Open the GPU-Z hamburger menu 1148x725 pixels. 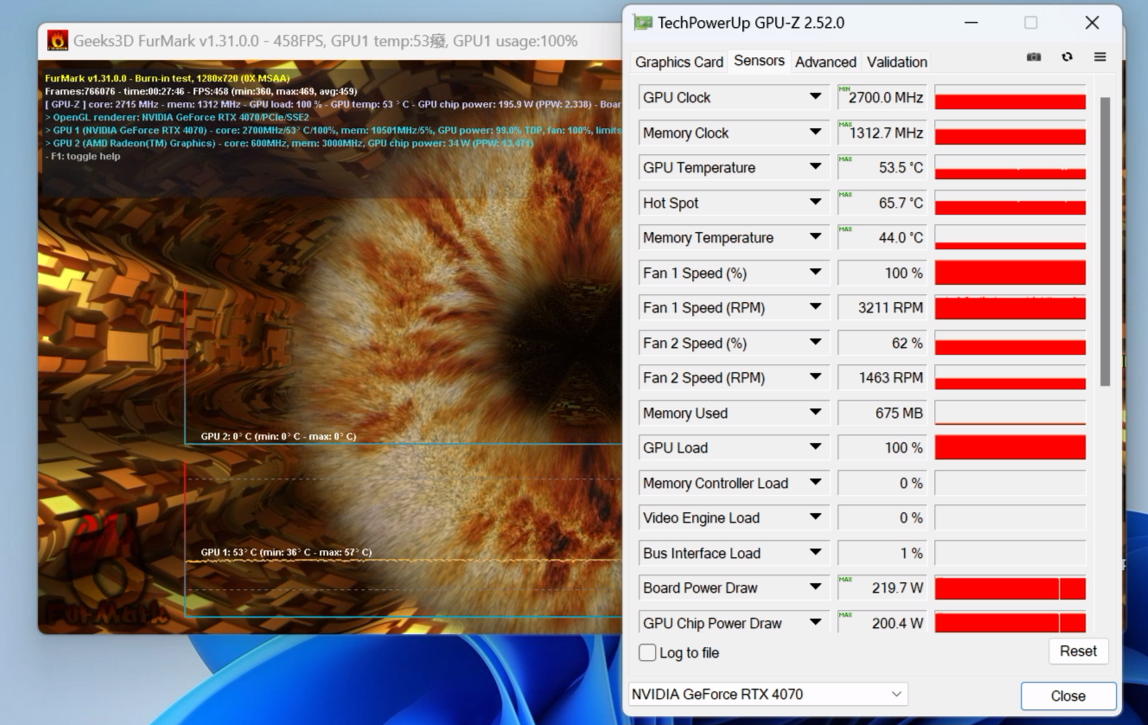tap(1100, 58)
